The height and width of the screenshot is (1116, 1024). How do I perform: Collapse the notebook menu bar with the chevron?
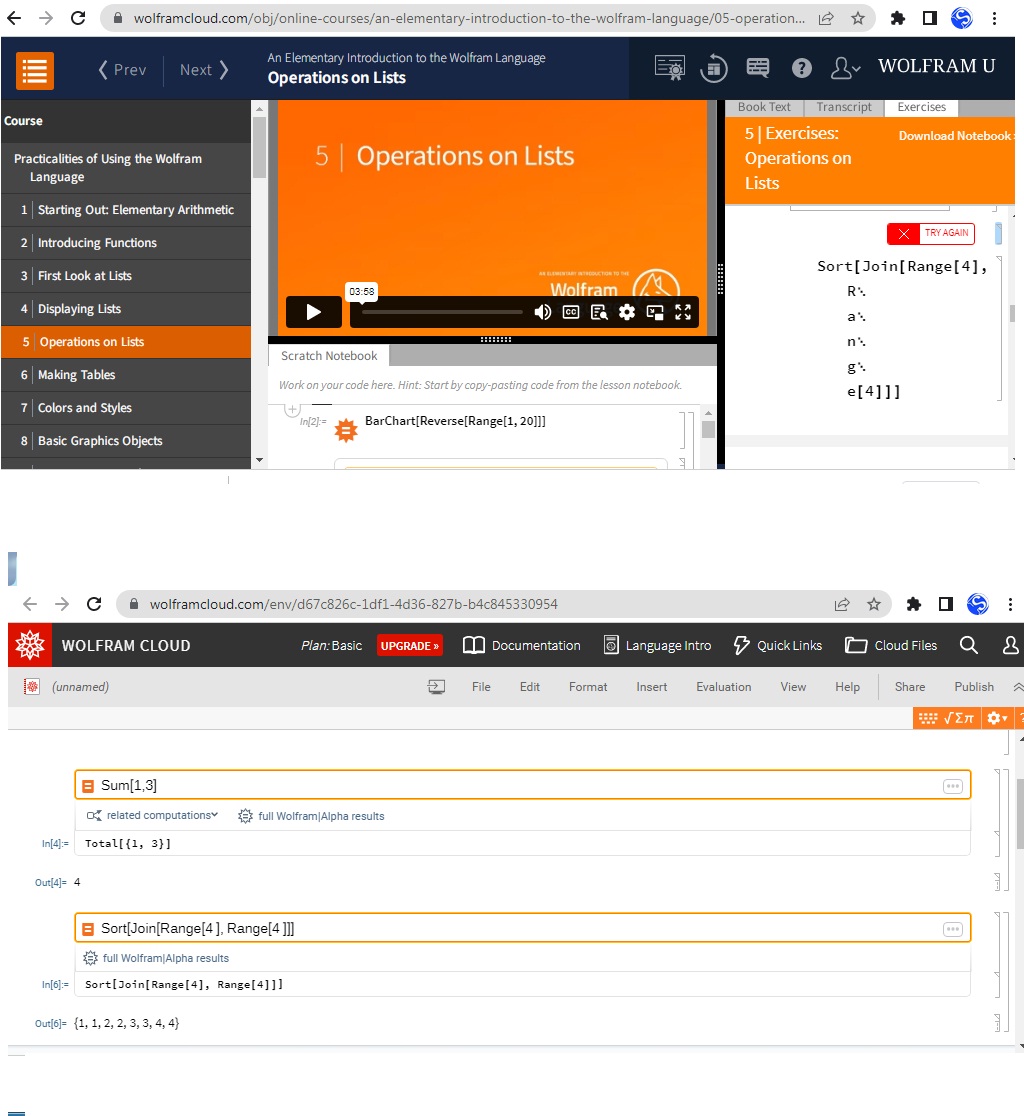1018,687
